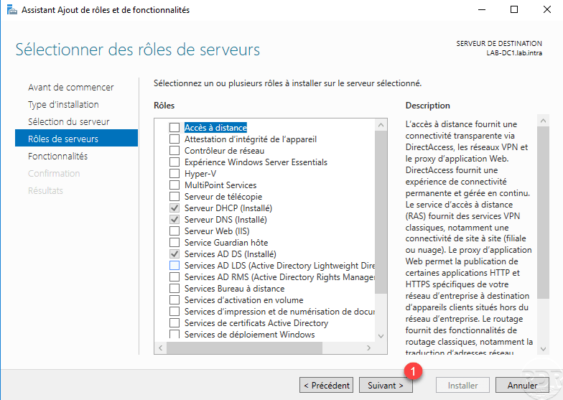Open Sélection du serveur step
This screenshot has height=400, width=563.
(69, 122)
